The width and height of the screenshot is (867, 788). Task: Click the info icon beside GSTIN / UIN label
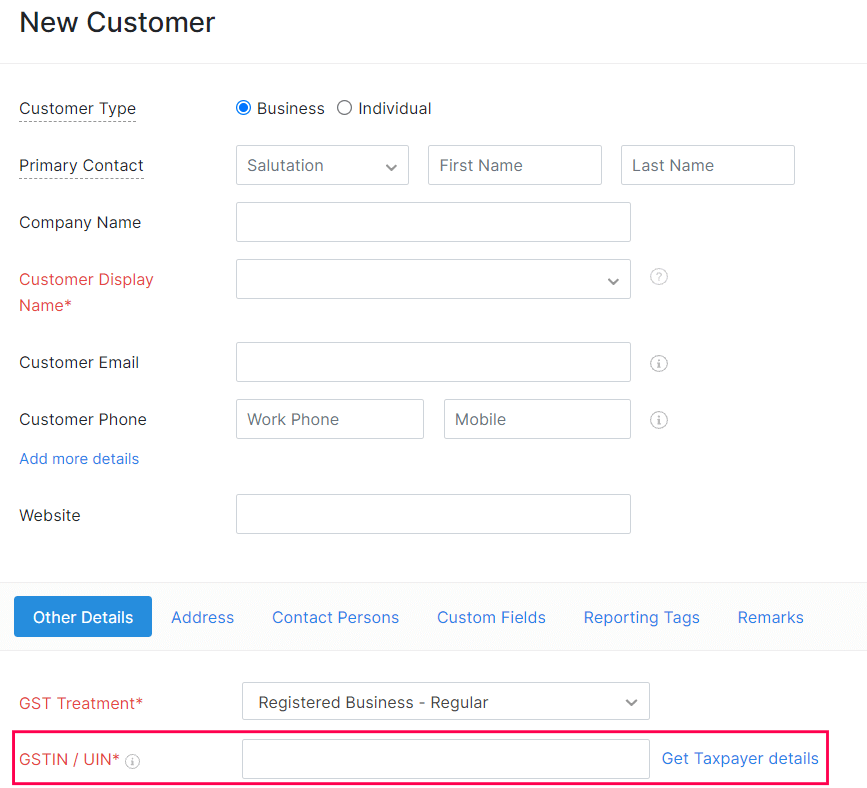133,761
